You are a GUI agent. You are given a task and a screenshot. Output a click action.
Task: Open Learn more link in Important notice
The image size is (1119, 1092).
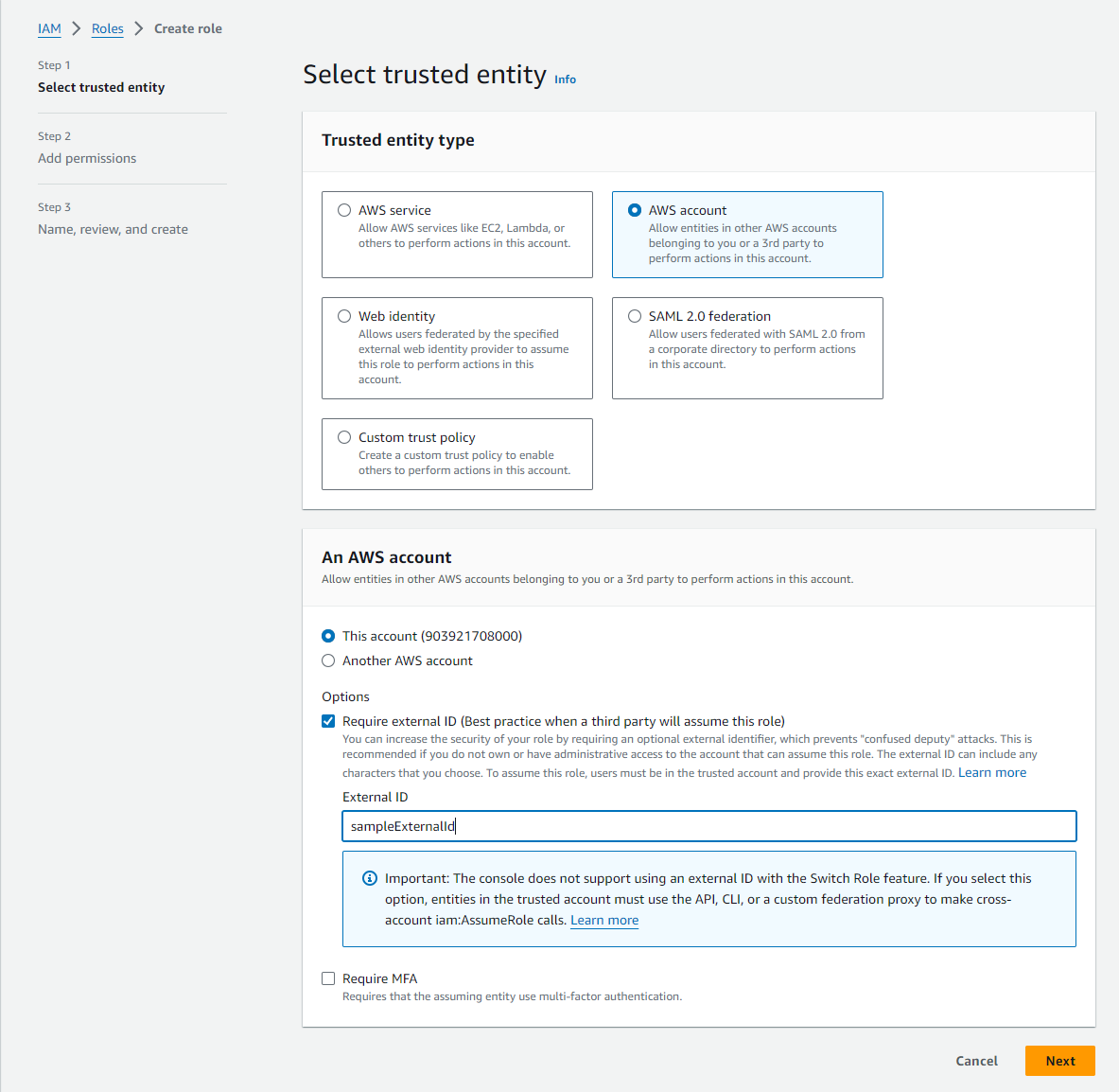pos(604,920)
